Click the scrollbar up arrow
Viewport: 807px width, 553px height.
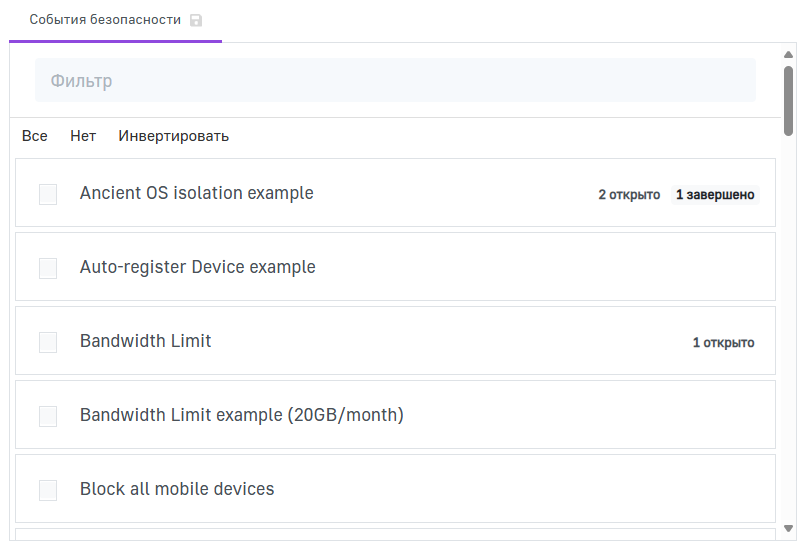tap(788, 54)
